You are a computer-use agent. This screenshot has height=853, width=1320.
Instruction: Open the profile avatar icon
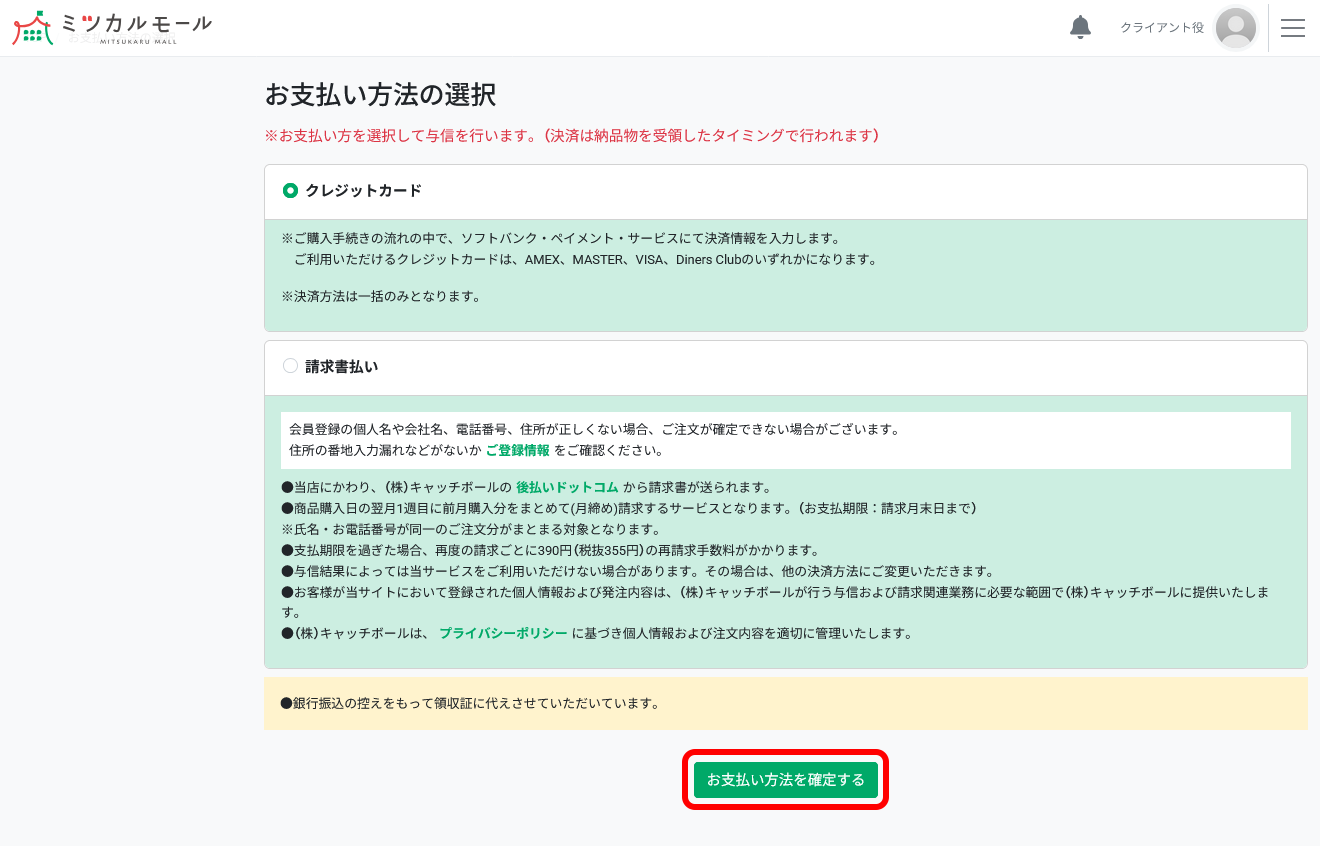coord(1236,27)
